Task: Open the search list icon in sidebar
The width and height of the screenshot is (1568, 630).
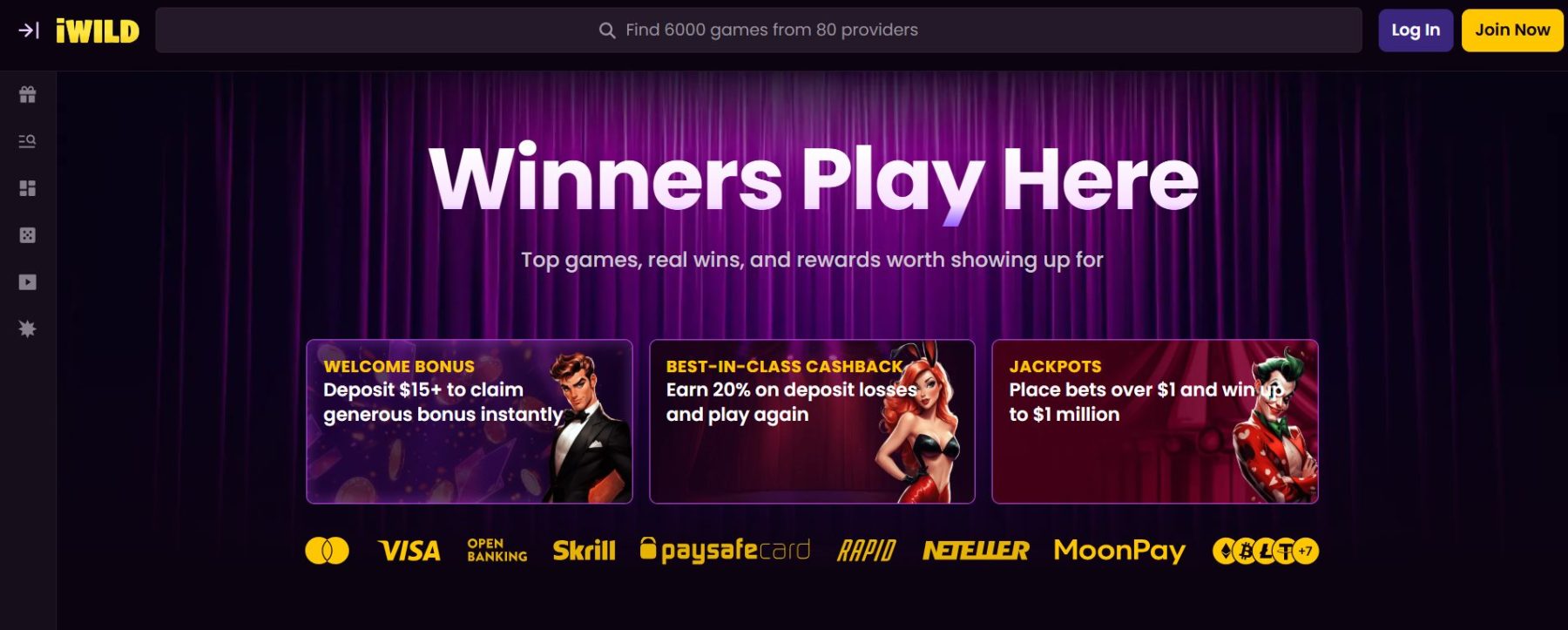Action: click(x=28, y=141)
